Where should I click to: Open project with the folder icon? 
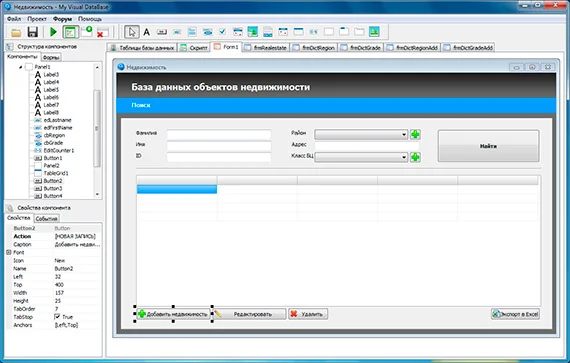[16, 33]
